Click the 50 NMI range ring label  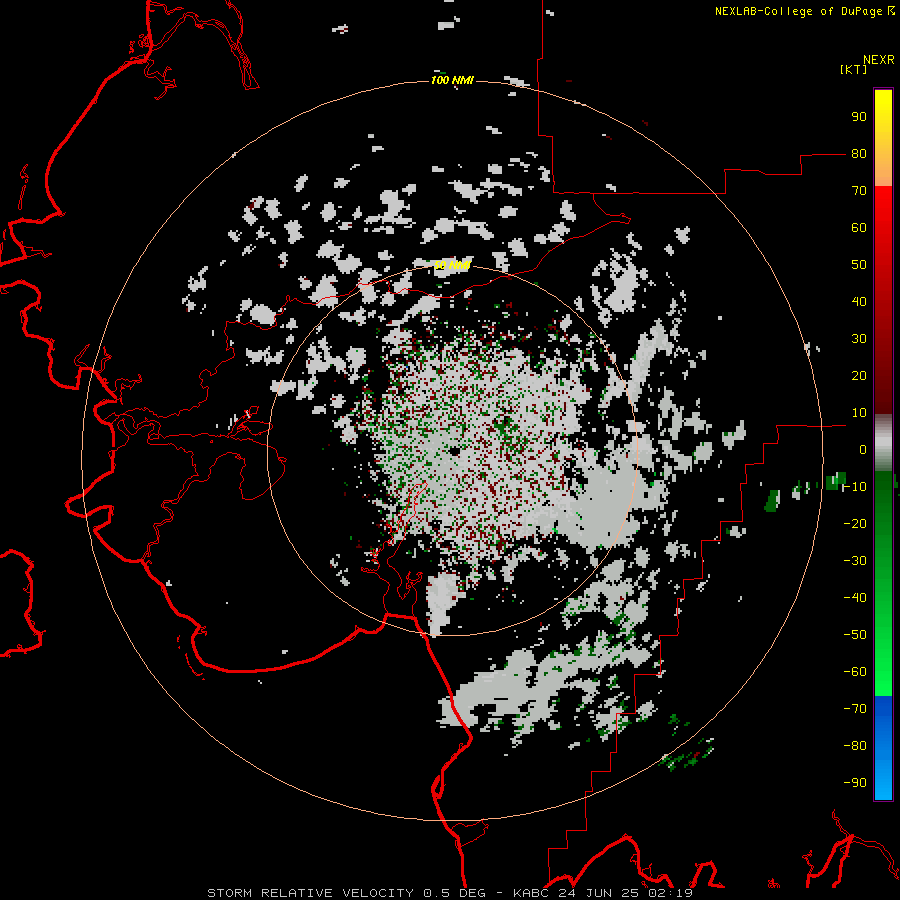point(452,265)
